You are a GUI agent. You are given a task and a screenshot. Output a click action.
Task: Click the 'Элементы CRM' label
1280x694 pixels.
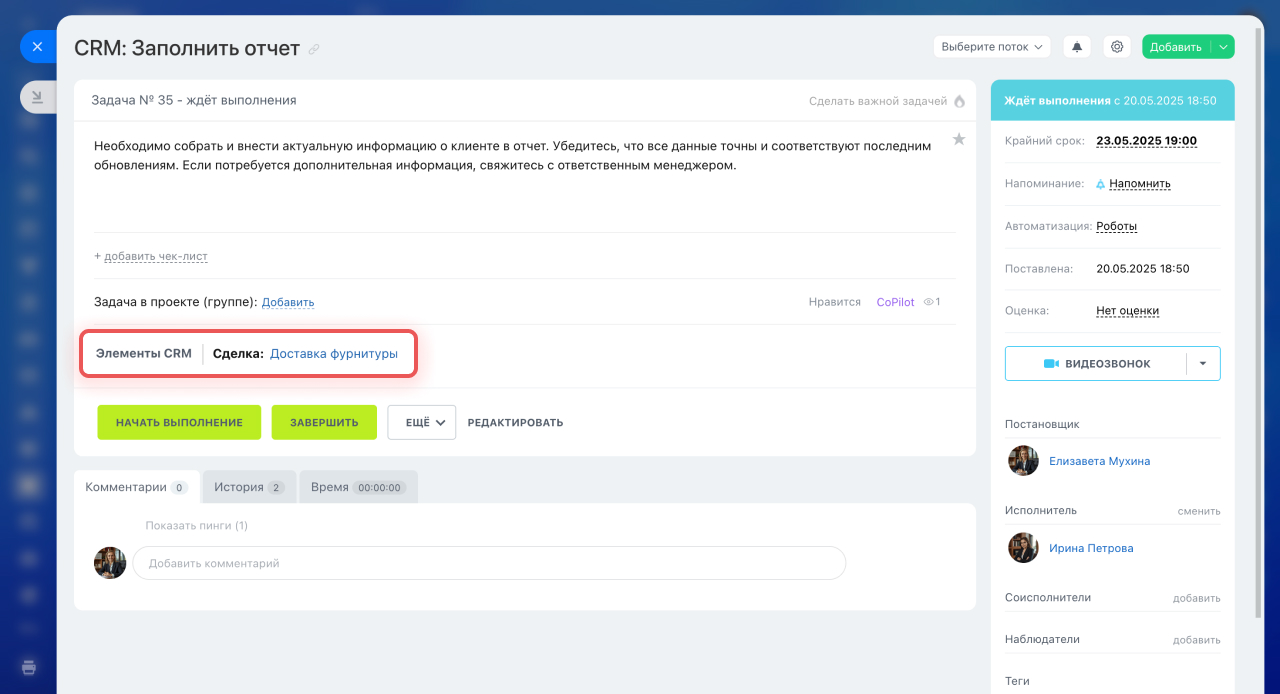tap(144, 353)
